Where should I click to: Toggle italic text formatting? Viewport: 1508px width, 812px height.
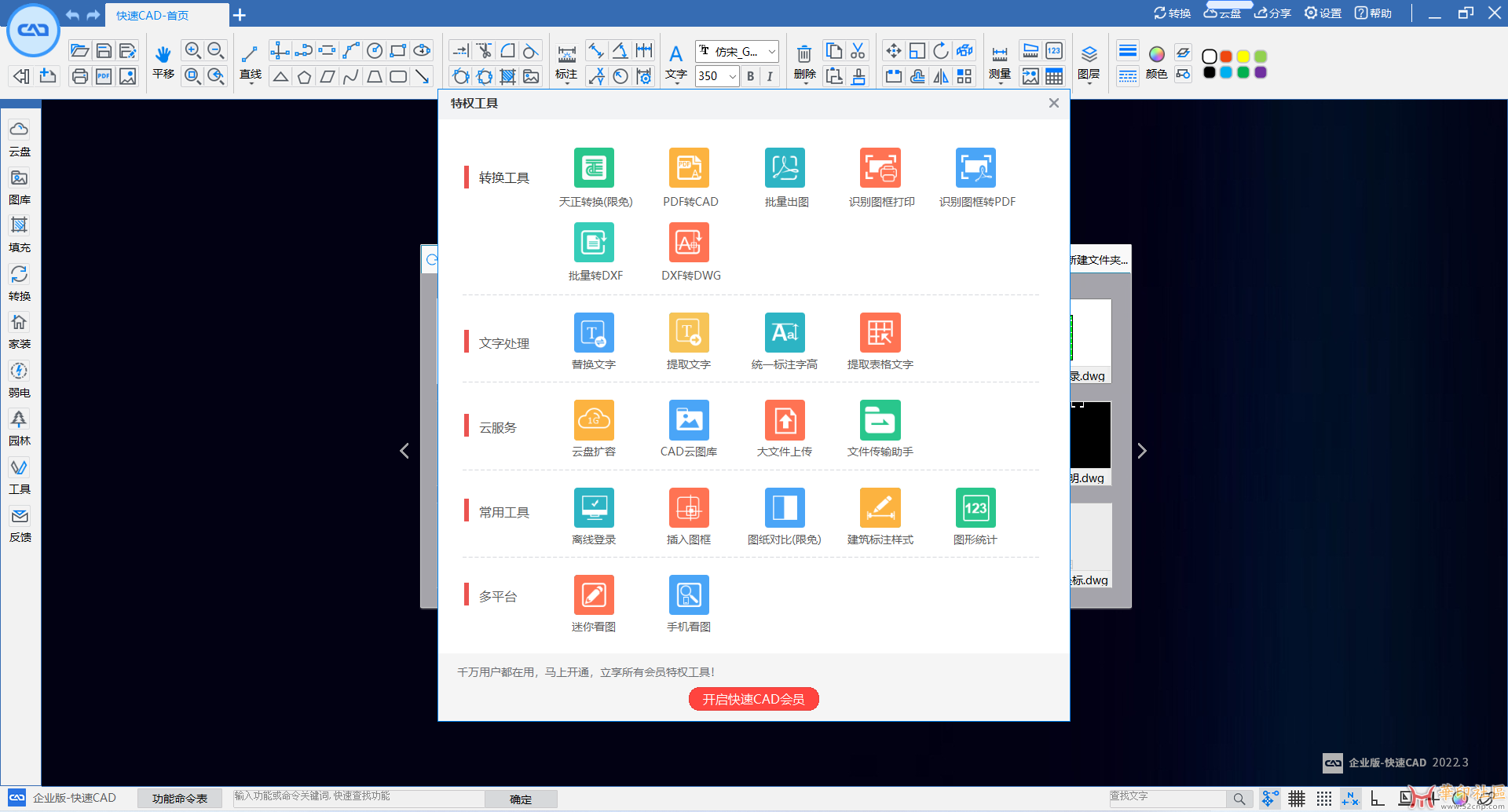pos(770,76)
